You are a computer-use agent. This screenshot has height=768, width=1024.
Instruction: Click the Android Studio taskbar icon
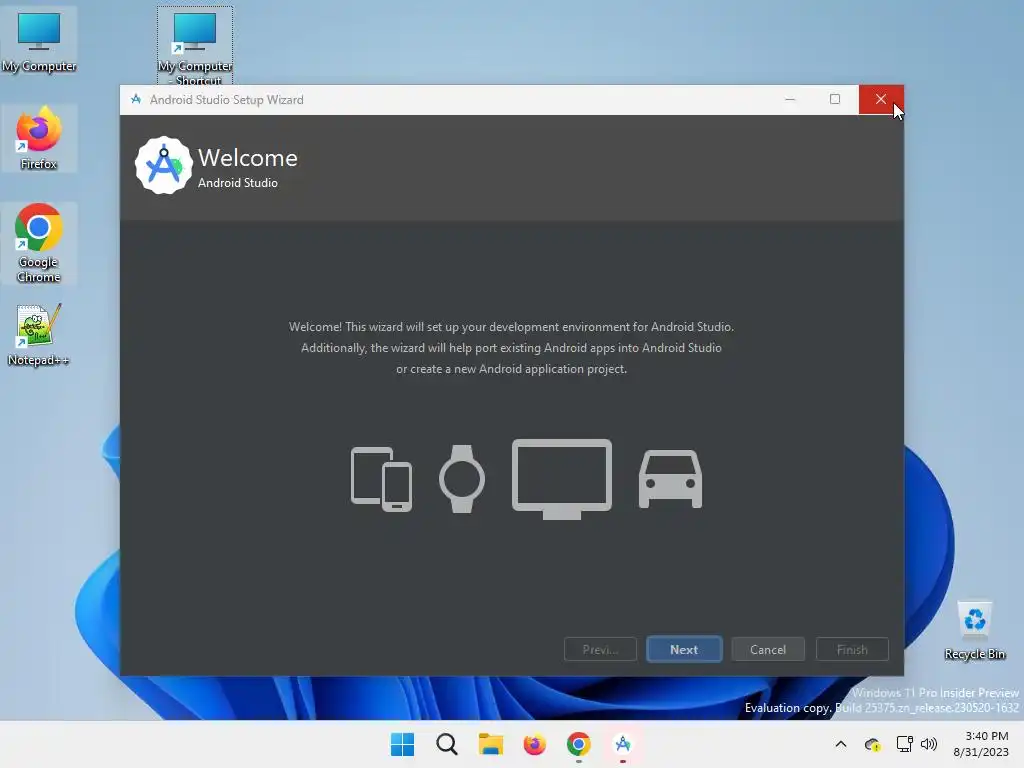(622, 744)
